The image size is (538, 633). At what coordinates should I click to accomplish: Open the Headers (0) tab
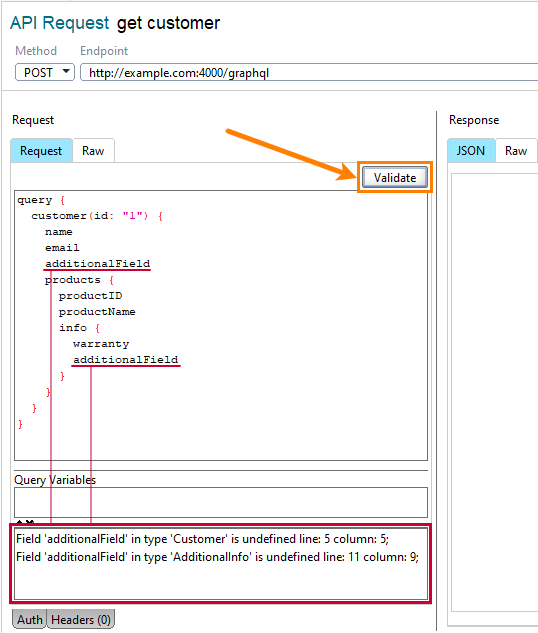pyautogui.click(x=81, y=619)
